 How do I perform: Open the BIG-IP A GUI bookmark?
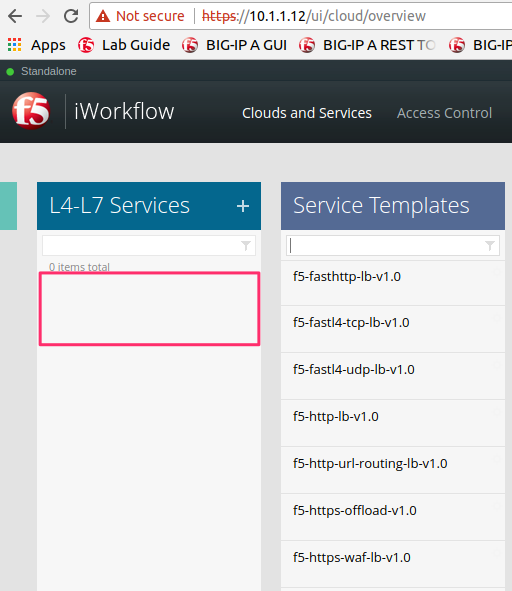[x=234, y=45]
